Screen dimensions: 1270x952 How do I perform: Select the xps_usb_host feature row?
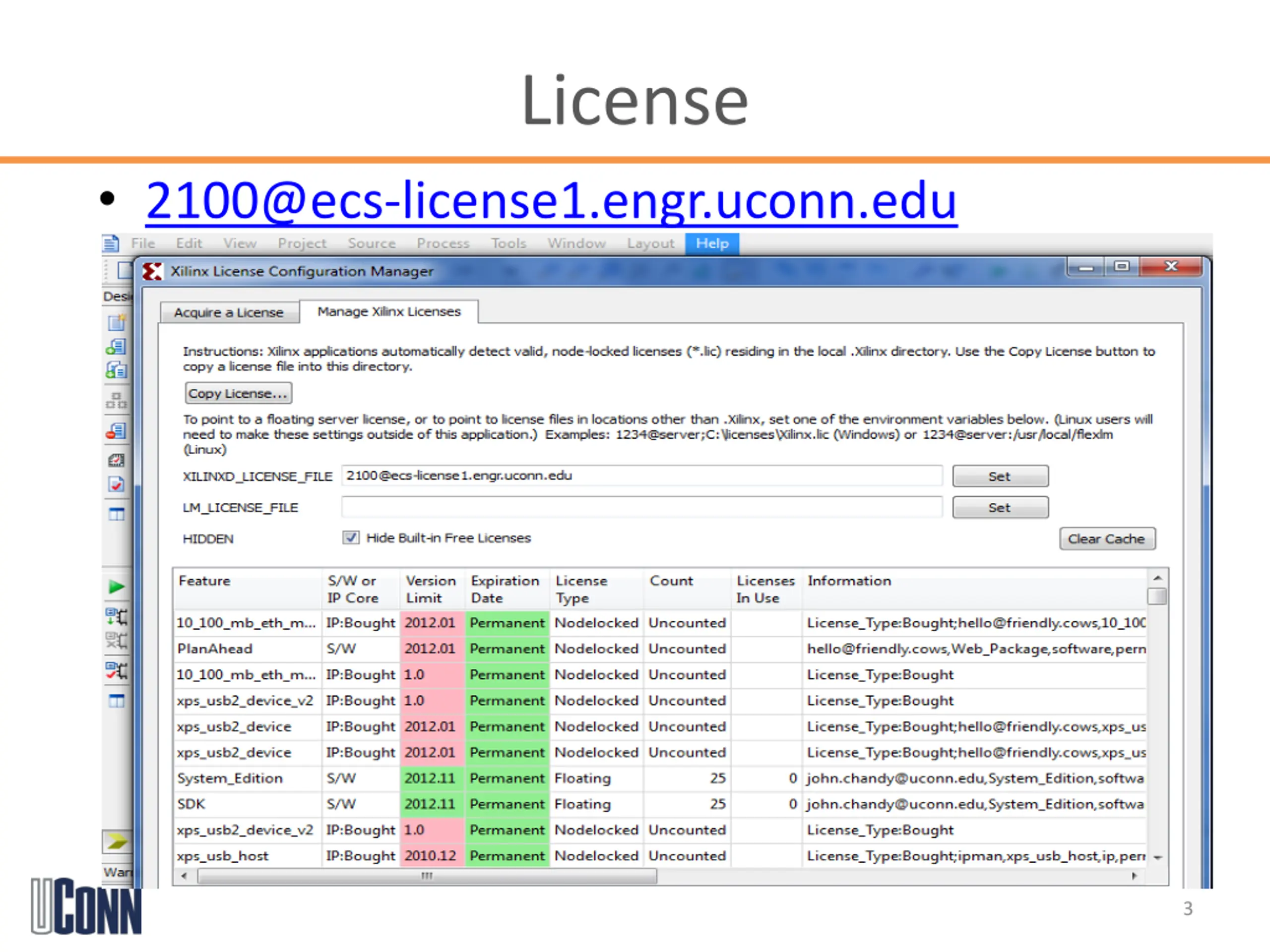[x=660, y=856]
